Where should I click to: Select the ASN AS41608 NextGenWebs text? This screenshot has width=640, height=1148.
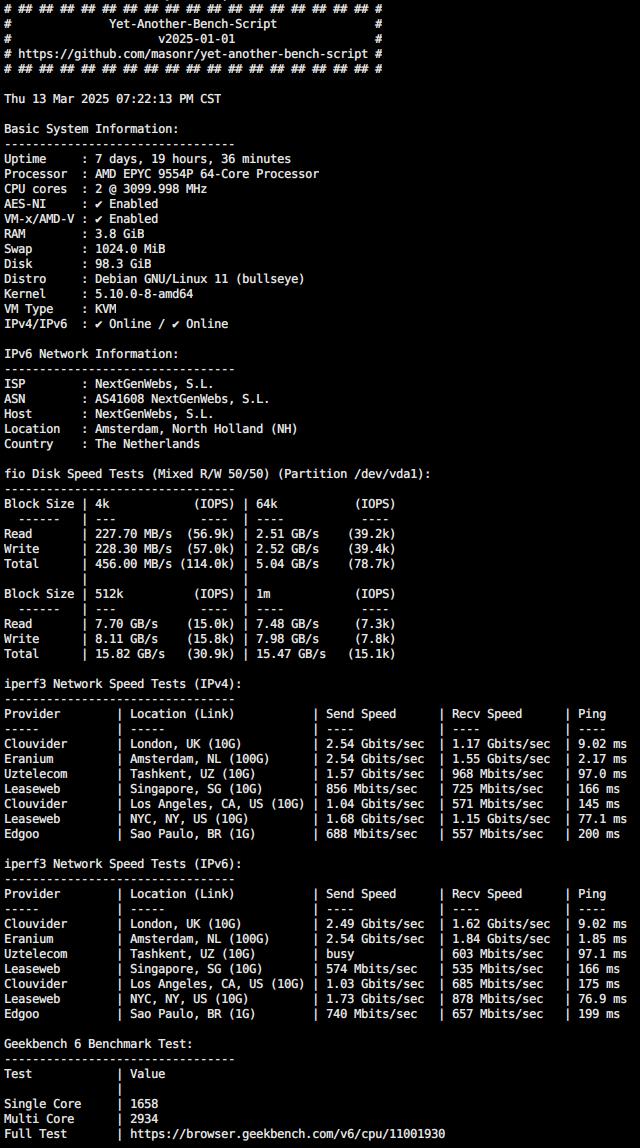[x=182, y=400]
